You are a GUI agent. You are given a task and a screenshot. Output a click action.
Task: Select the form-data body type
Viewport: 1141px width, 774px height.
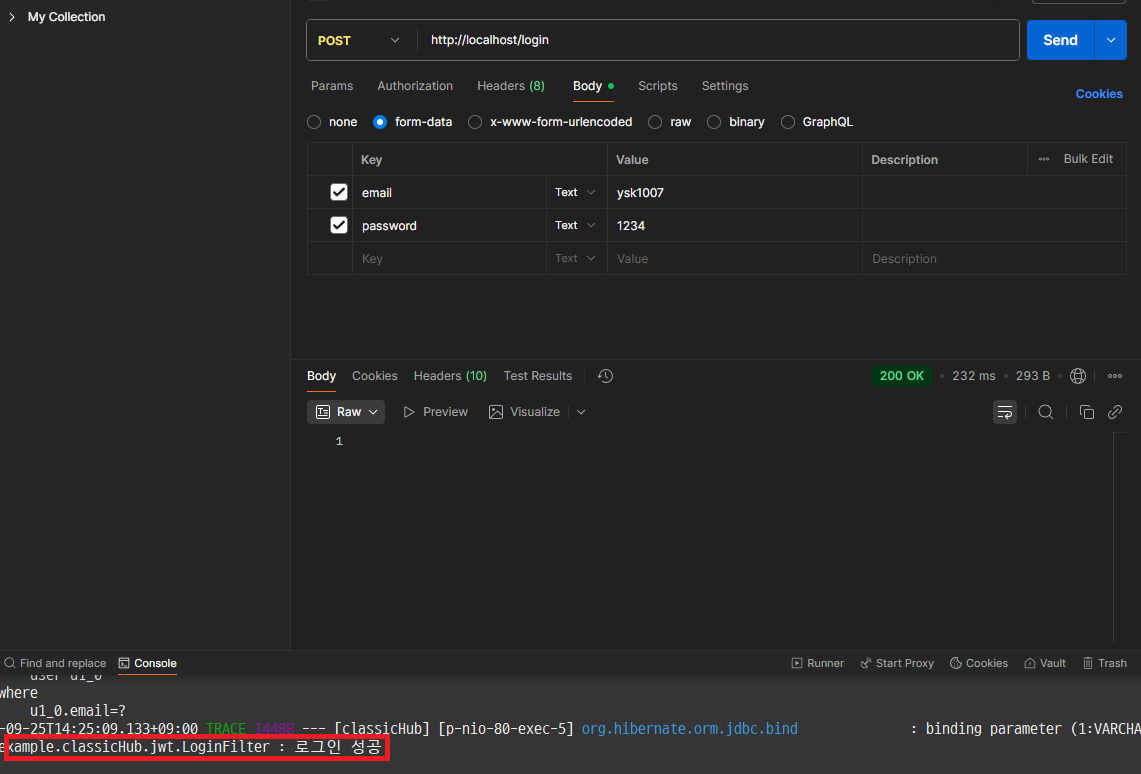[x=380, y=122]
